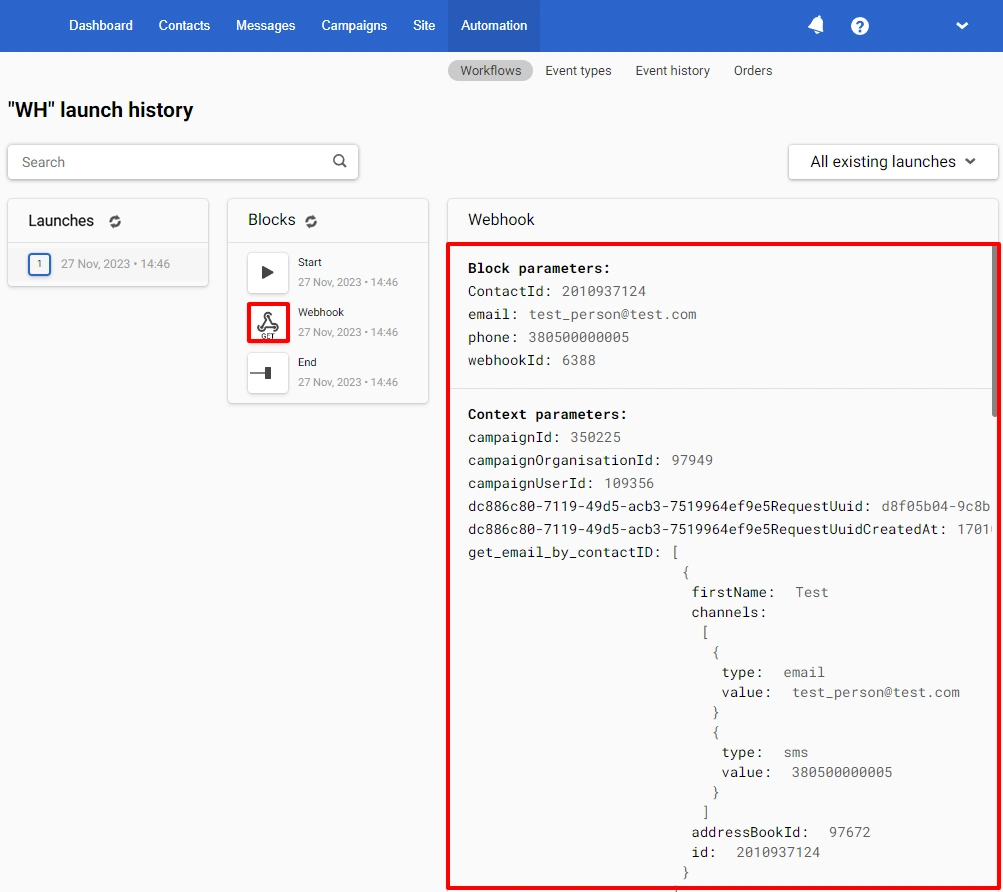This screenshot has height=892, width=1003.
Task: Open the All existing launches dropdown
Action: pos(893,162)
